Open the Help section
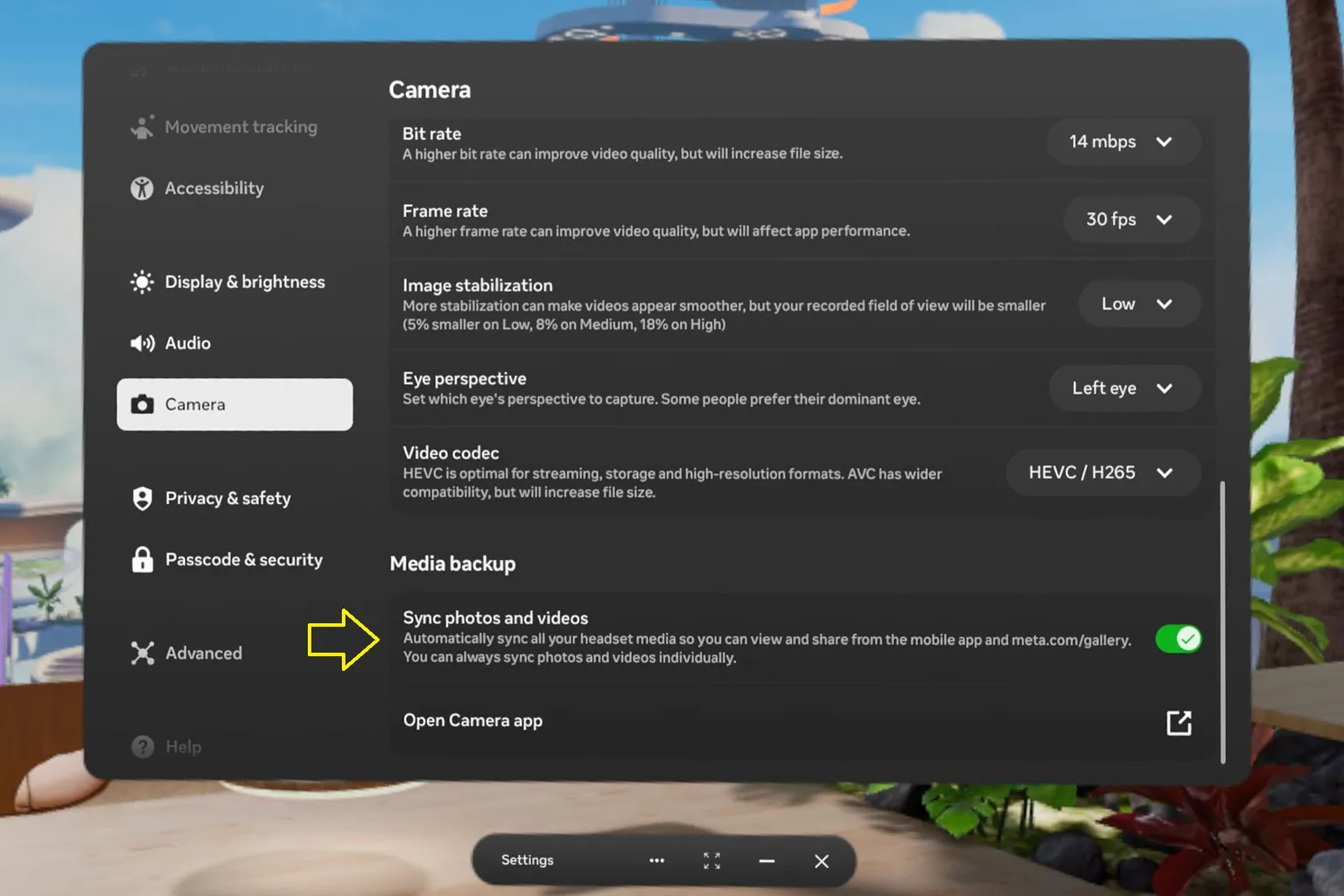This screenshot has height=896, width=1344. tap(234, 746)
